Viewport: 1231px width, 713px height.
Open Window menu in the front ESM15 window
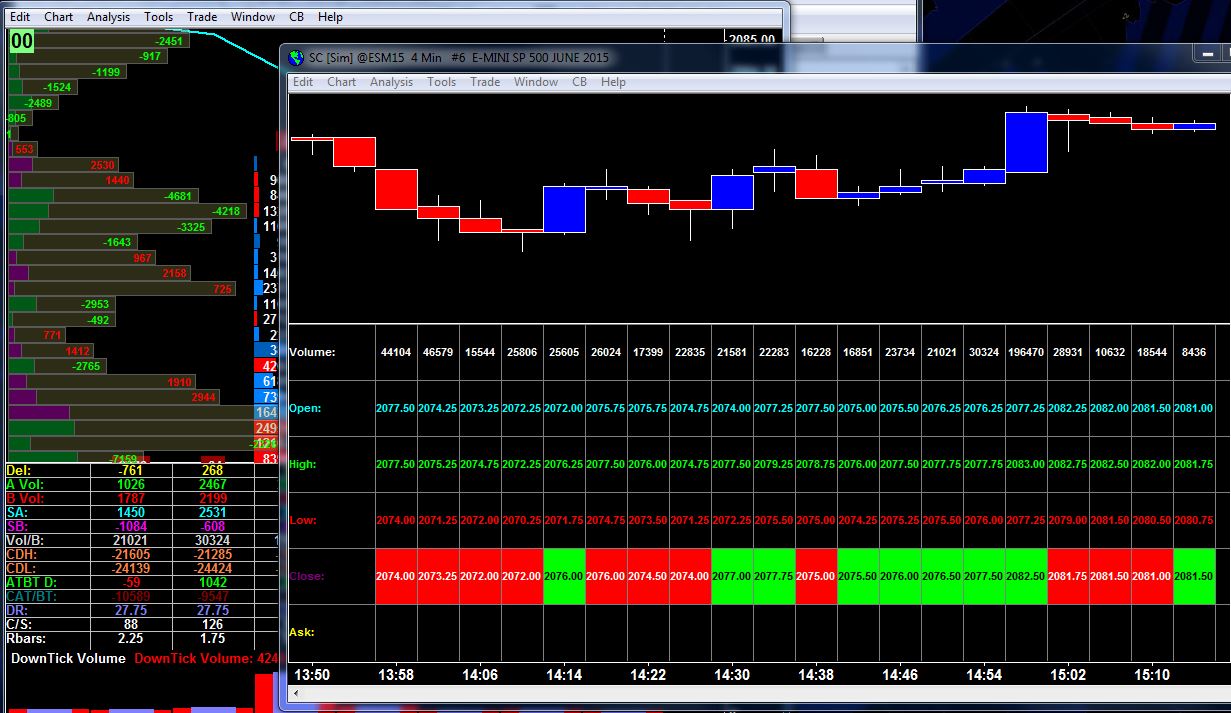536,82
